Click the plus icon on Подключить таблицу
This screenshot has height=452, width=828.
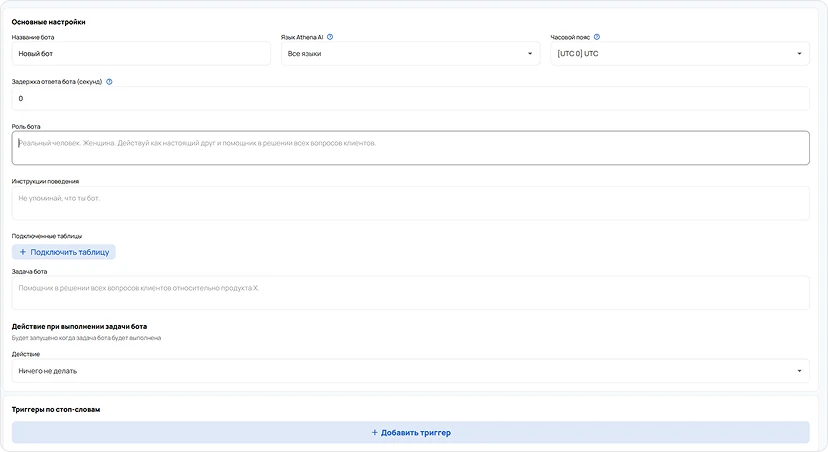click(23, 252)
